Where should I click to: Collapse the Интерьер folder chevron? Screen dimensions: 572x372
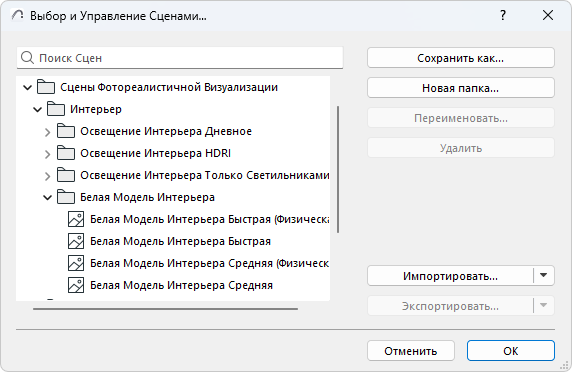pyautogui.click(x=38, y=109)
